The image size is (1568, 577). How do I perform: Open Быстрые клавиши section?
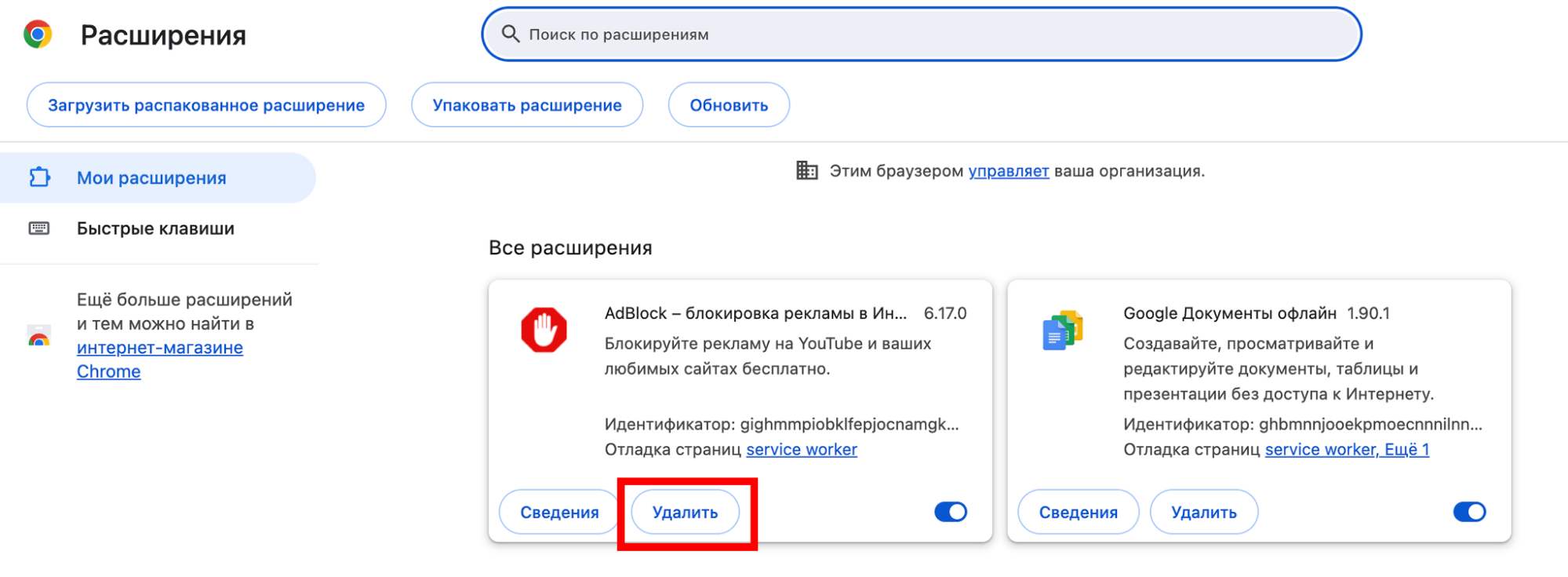[x=155, y=228]
